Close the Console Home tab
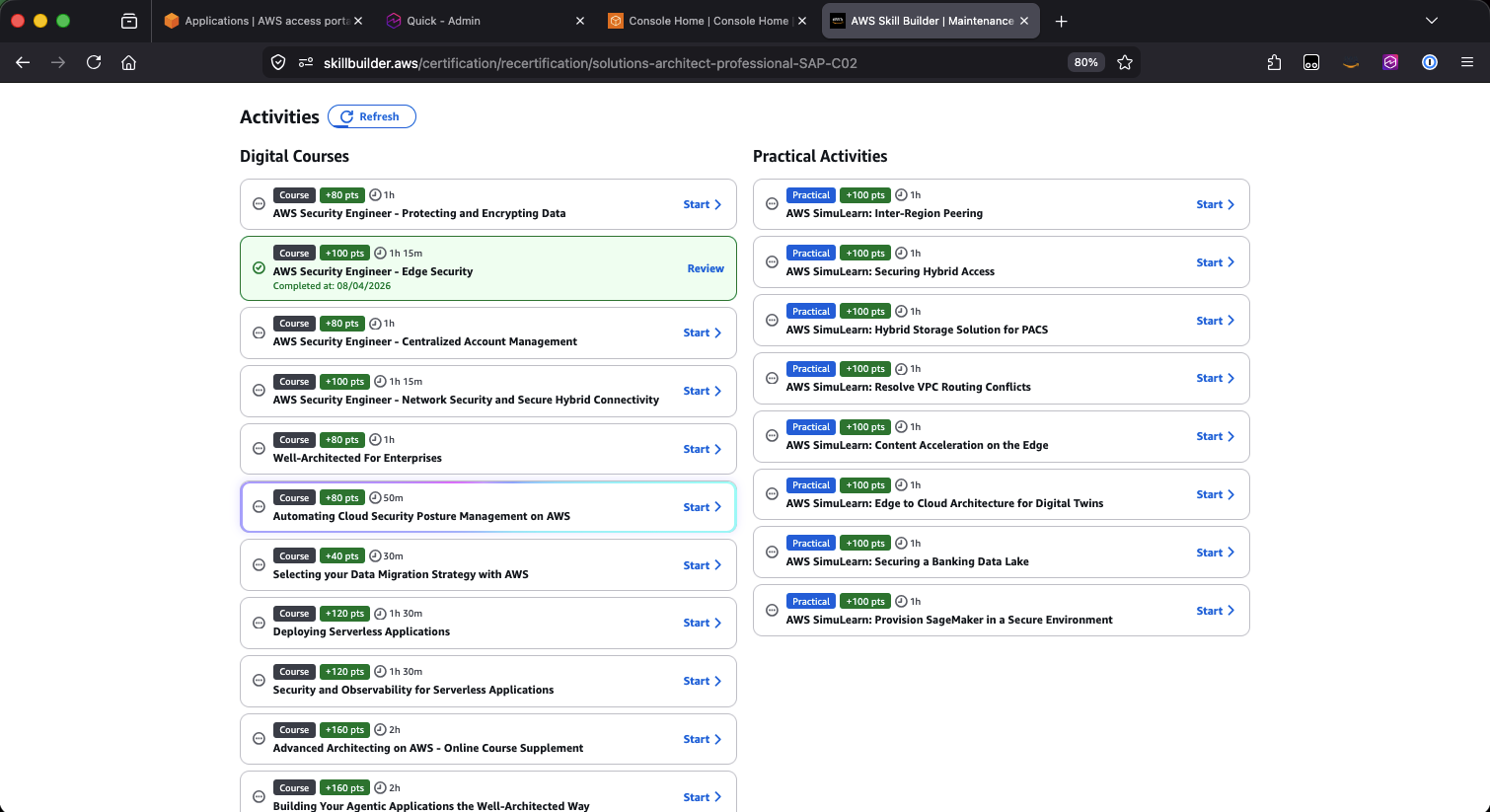Image resolution: width=1490 pixels, height=812 pixels. pyautogui.click(x=802, y=21)
